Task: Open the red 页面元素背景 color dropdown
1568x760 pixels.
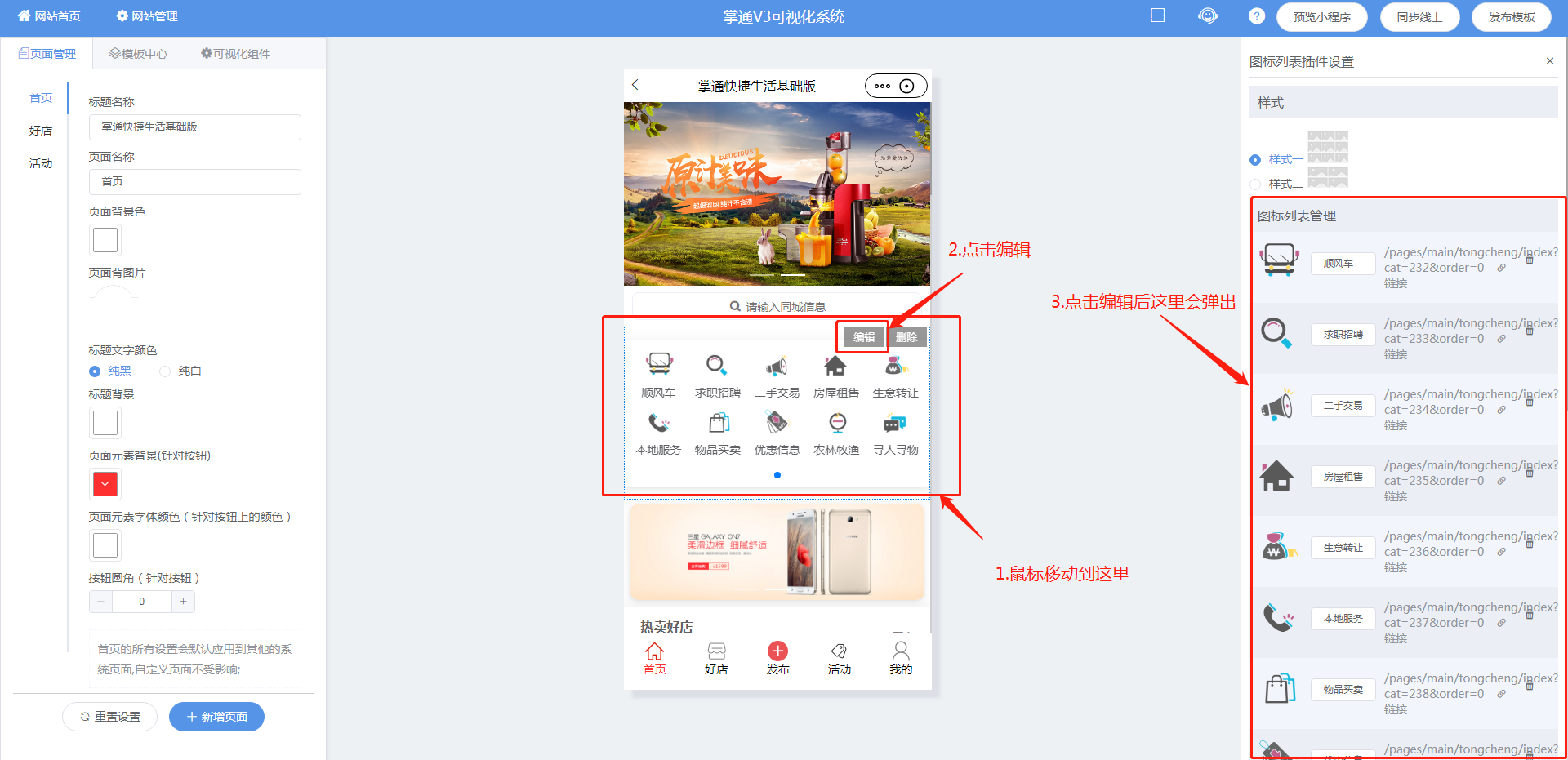Action: (105, 484)
